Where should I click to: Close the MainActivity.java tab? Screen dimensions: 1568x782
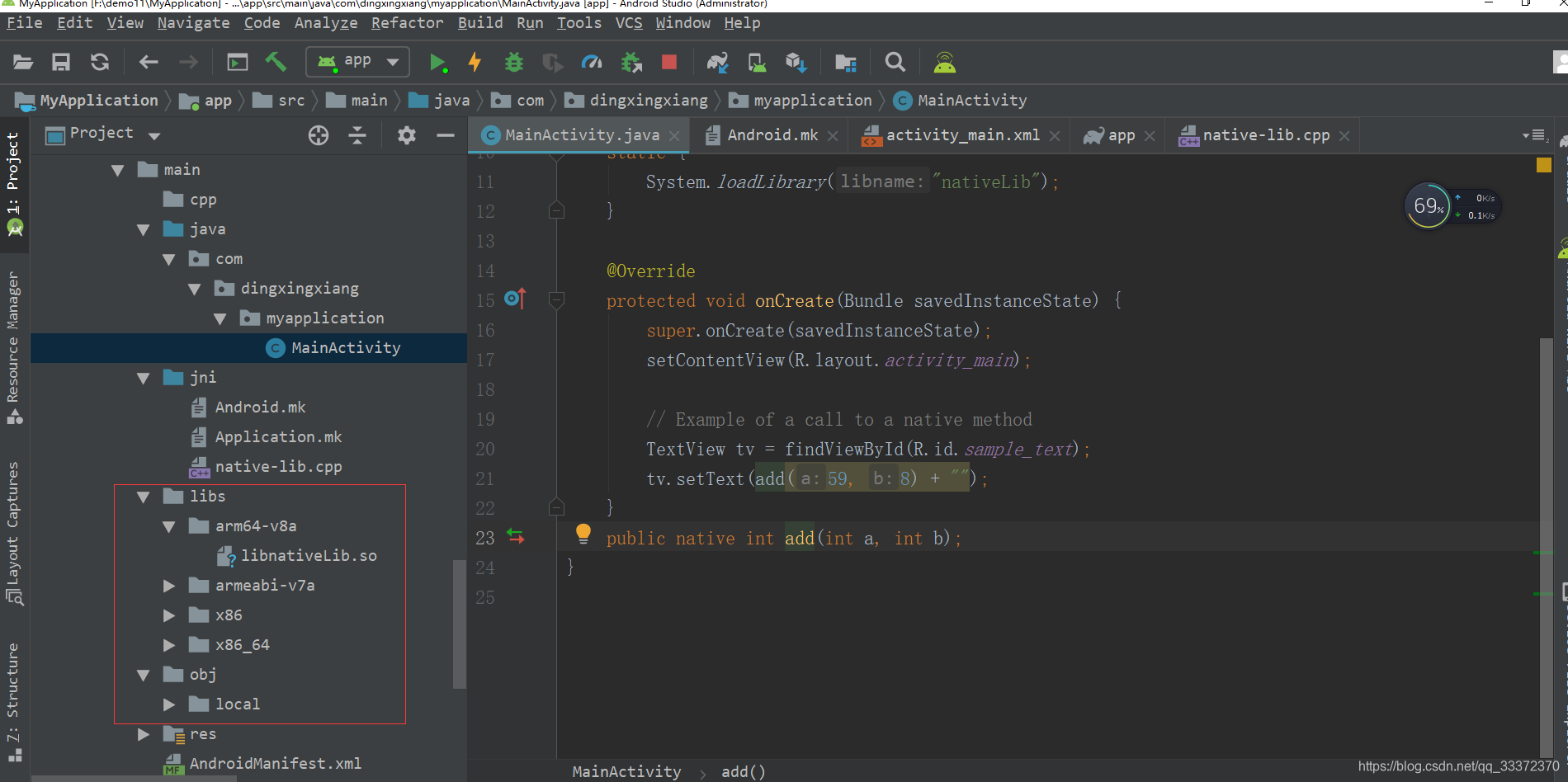[674, 136]
